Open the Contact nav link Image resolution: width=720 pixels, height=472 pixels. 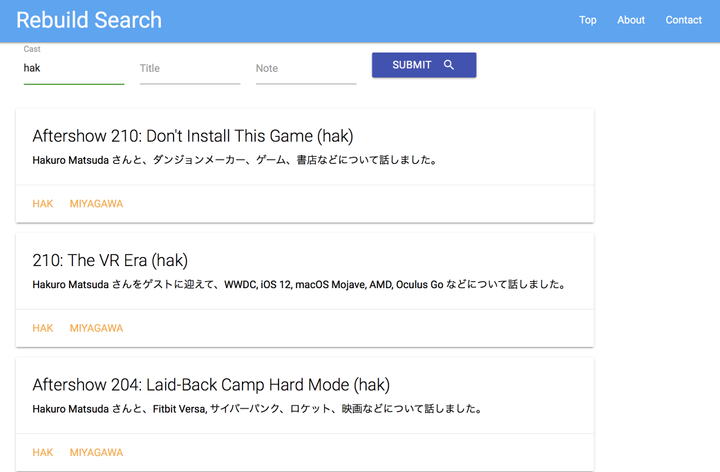[684, 20]
